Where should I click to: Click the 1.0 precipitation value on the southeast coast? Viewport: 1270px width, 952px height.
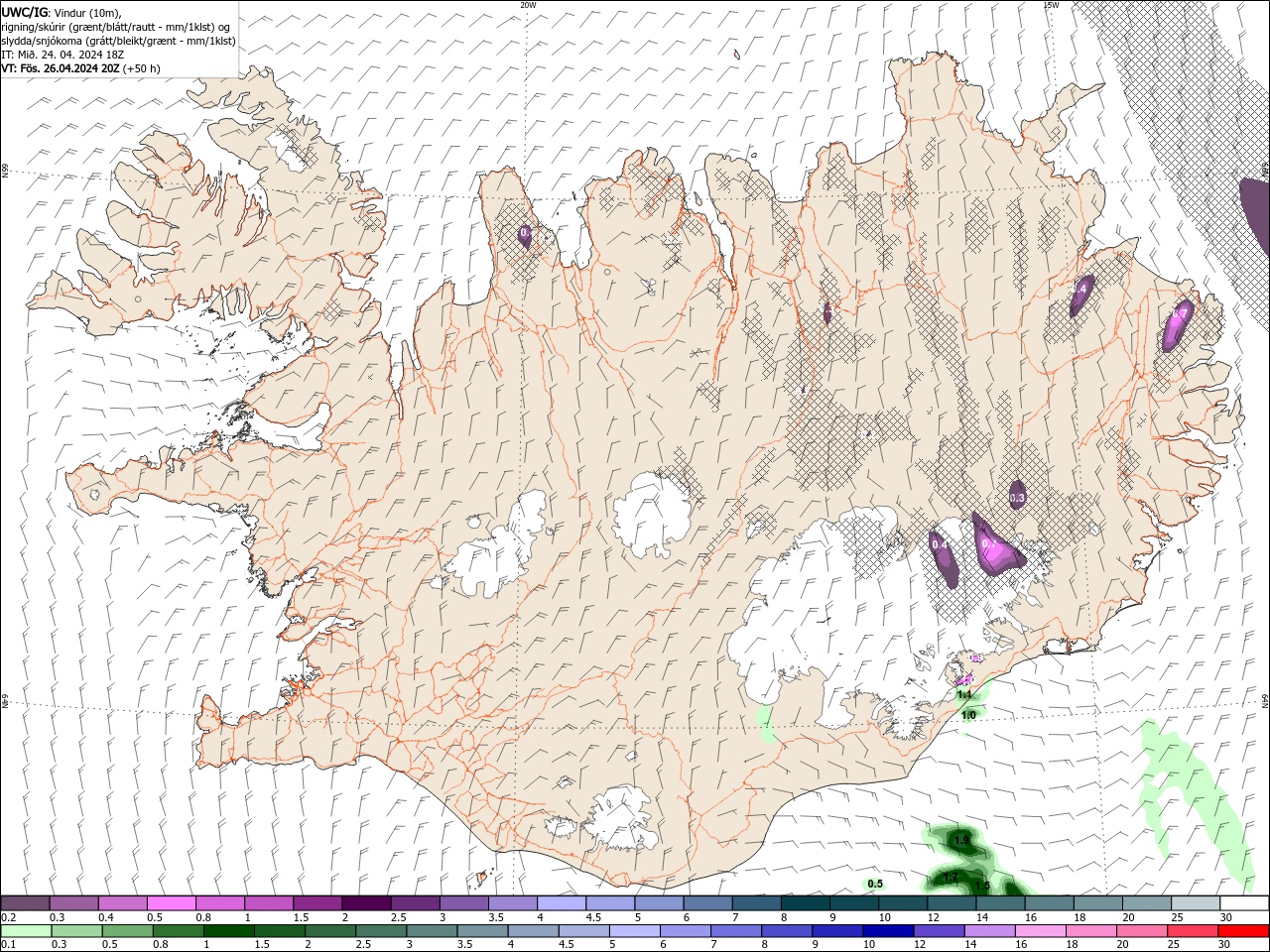point(969,715)
